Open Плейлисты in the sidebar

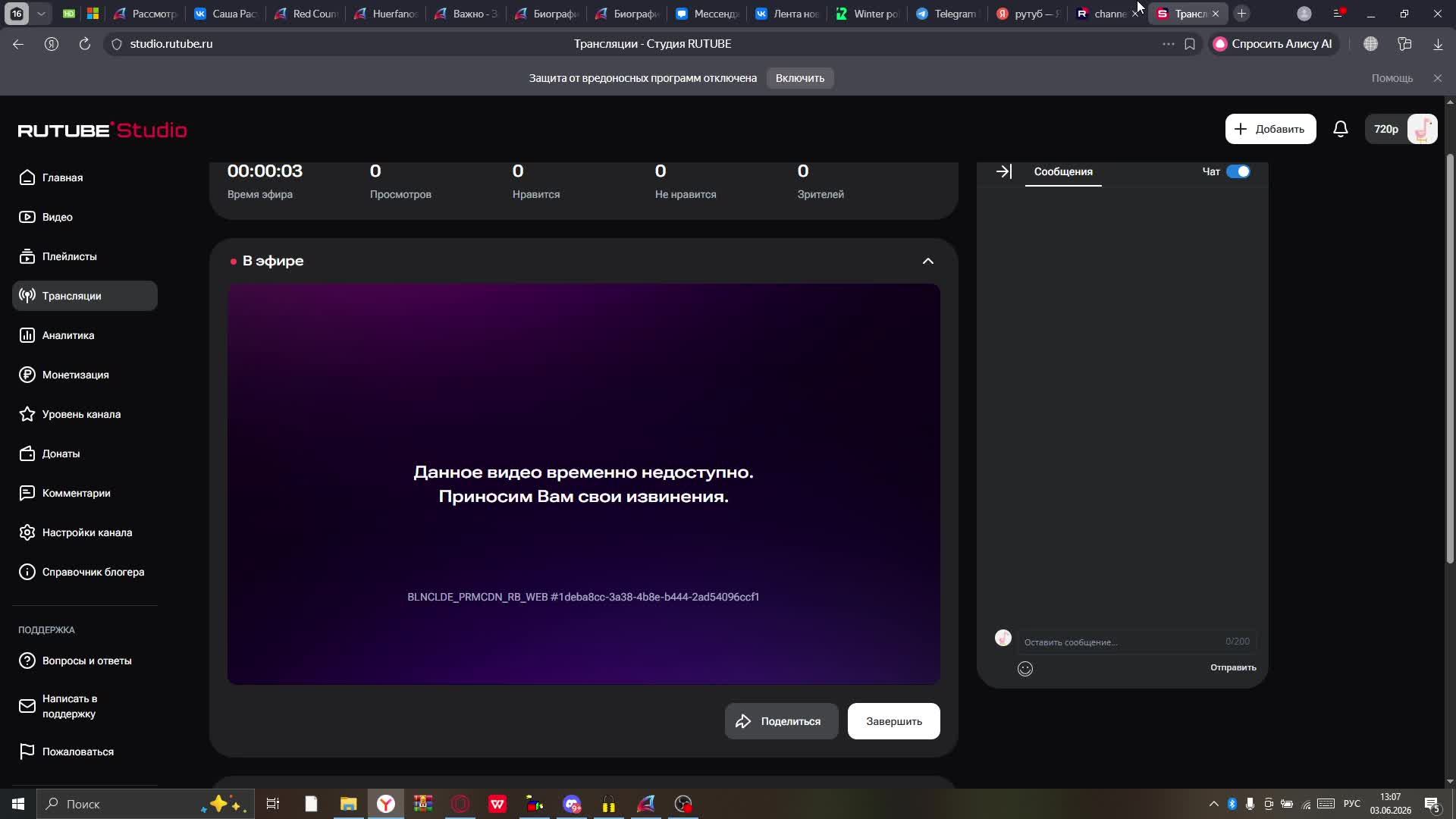click(85, 256)
